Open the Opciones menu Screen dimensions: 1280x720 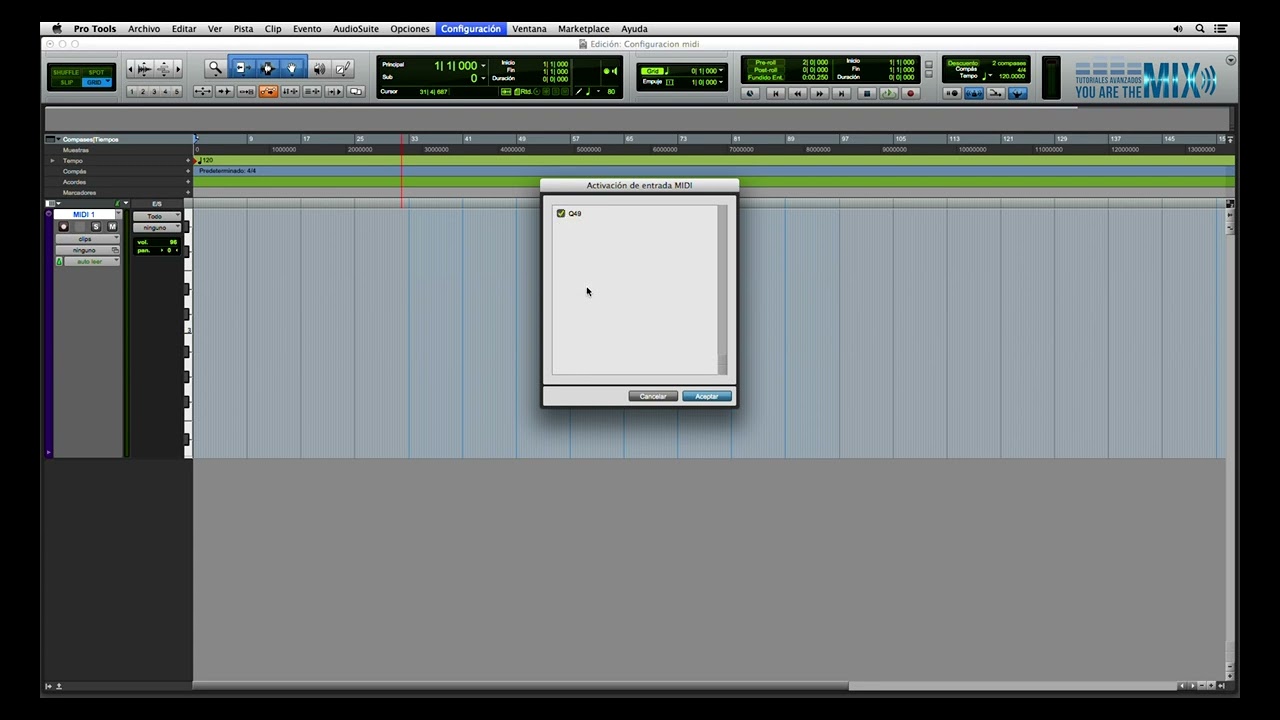[x=410, y=29]
